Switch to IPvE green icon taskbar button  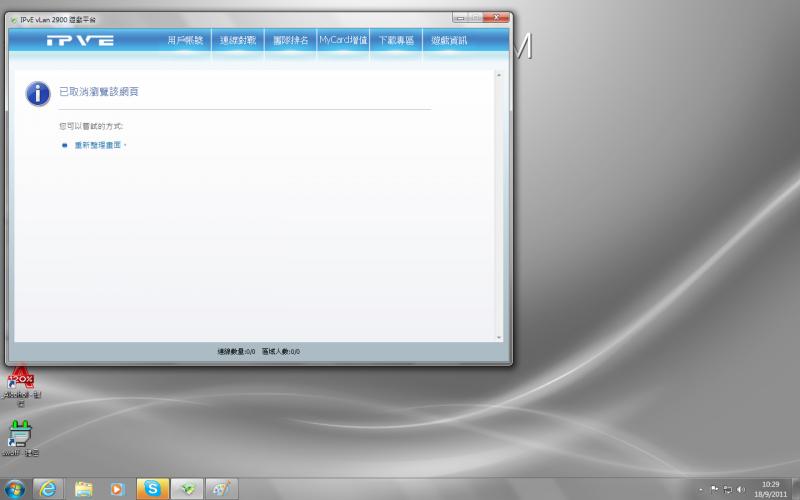click(x=187, y=489)
